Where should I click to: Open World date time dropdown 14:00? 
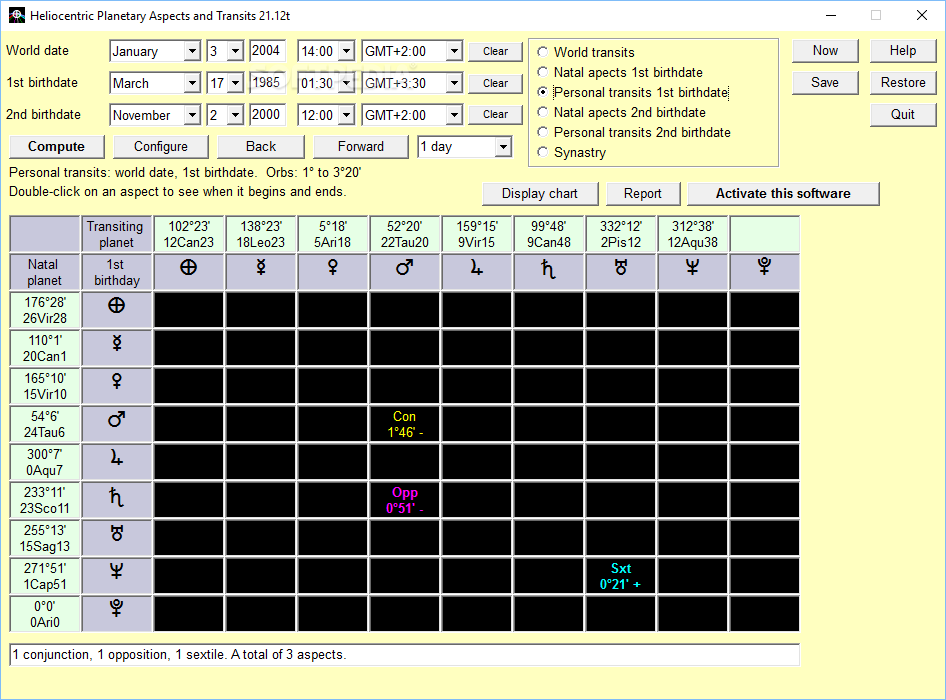click(x=346, y=51)
